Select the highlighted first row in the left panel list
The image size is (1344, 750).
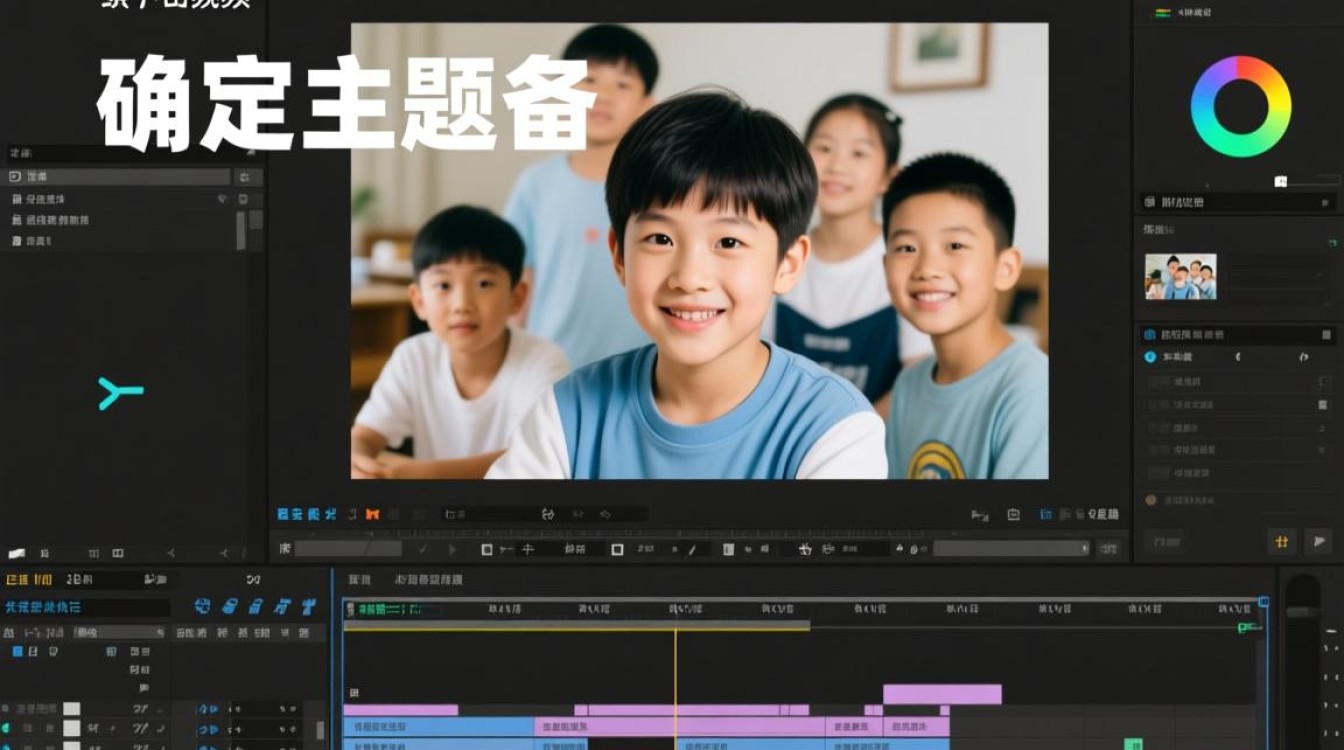pyautogui.click(x=117, y=177)
